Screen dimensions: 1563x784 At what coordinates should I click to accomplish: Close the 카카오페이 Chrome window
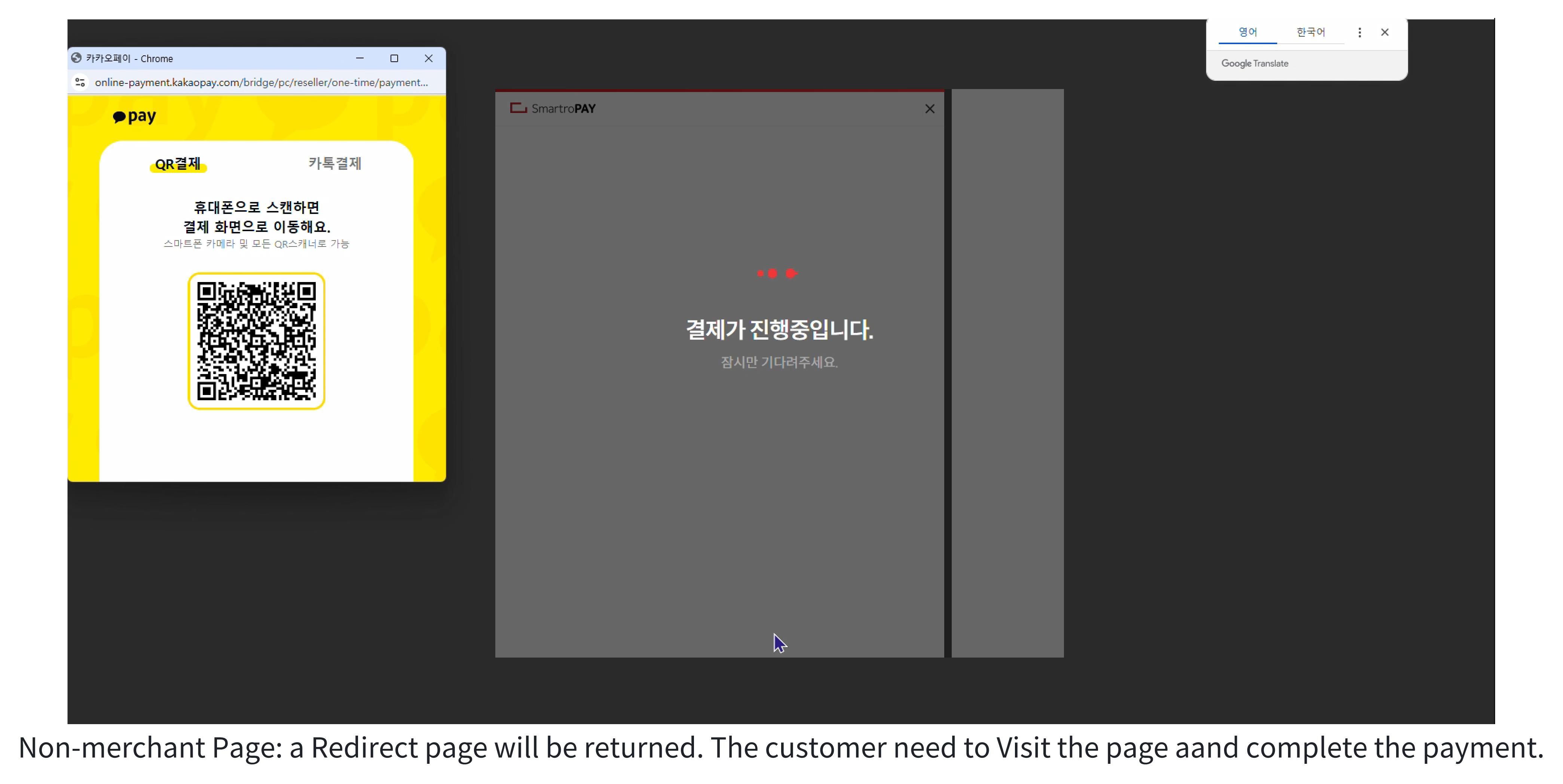point(429,58)
